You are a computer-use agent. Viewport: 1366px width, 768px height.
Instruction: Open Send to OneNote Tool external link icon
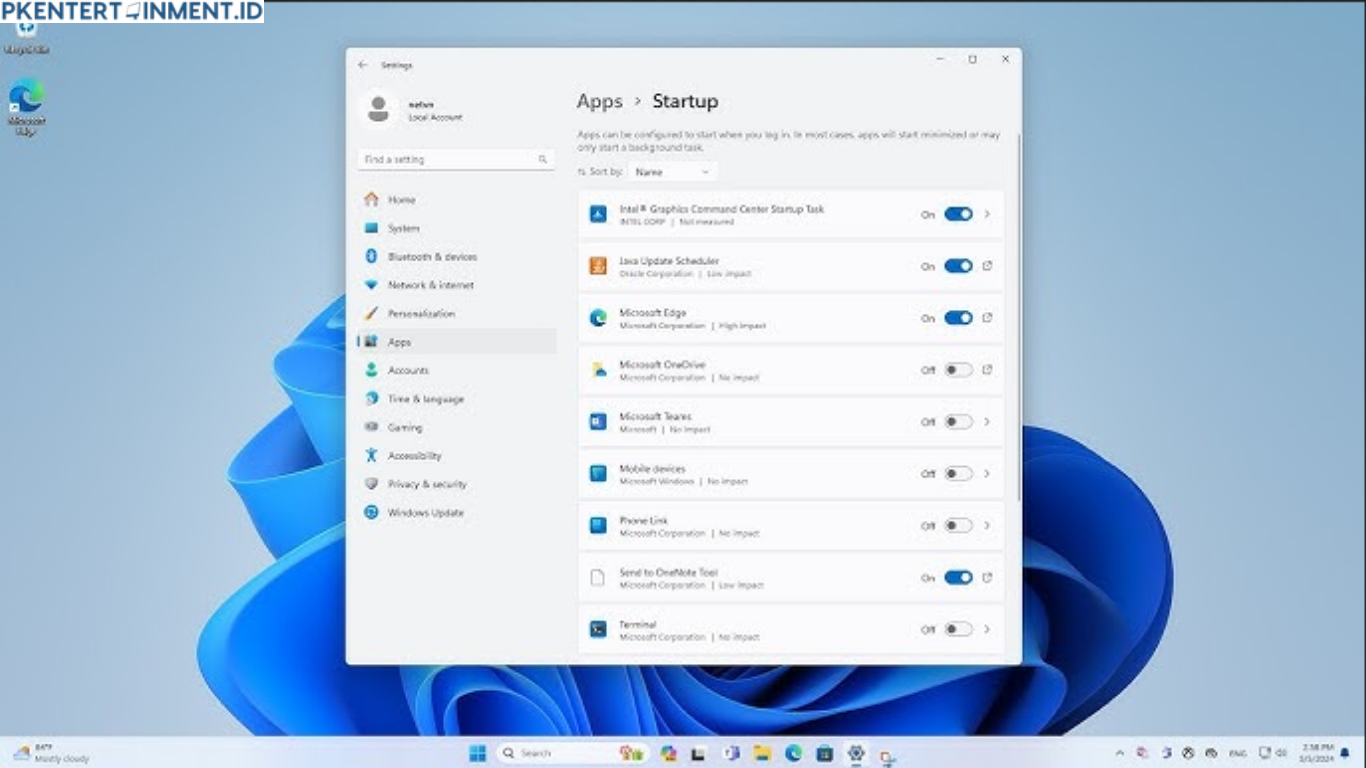987,578
